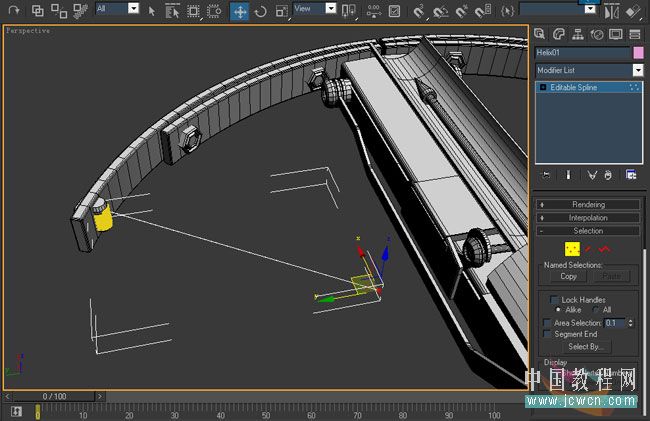This screenshot has height=421, width=650.
Task: Click the Align tool icon
Action: [633, 11]
